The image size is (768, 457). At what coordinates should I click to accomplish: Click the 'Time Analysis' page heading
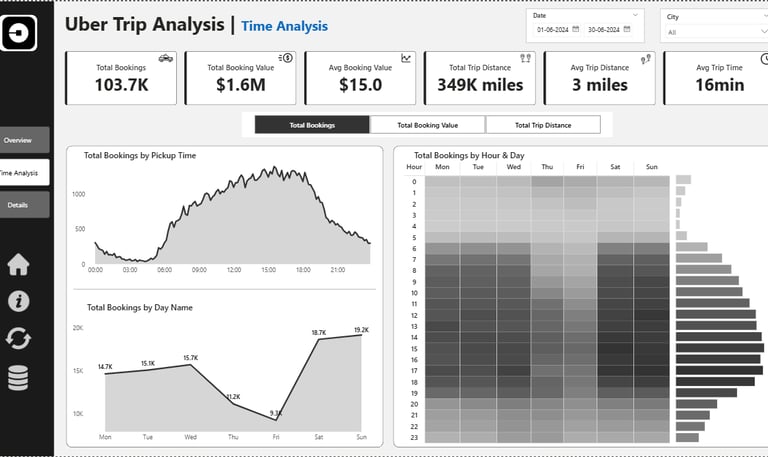point(285,26)
